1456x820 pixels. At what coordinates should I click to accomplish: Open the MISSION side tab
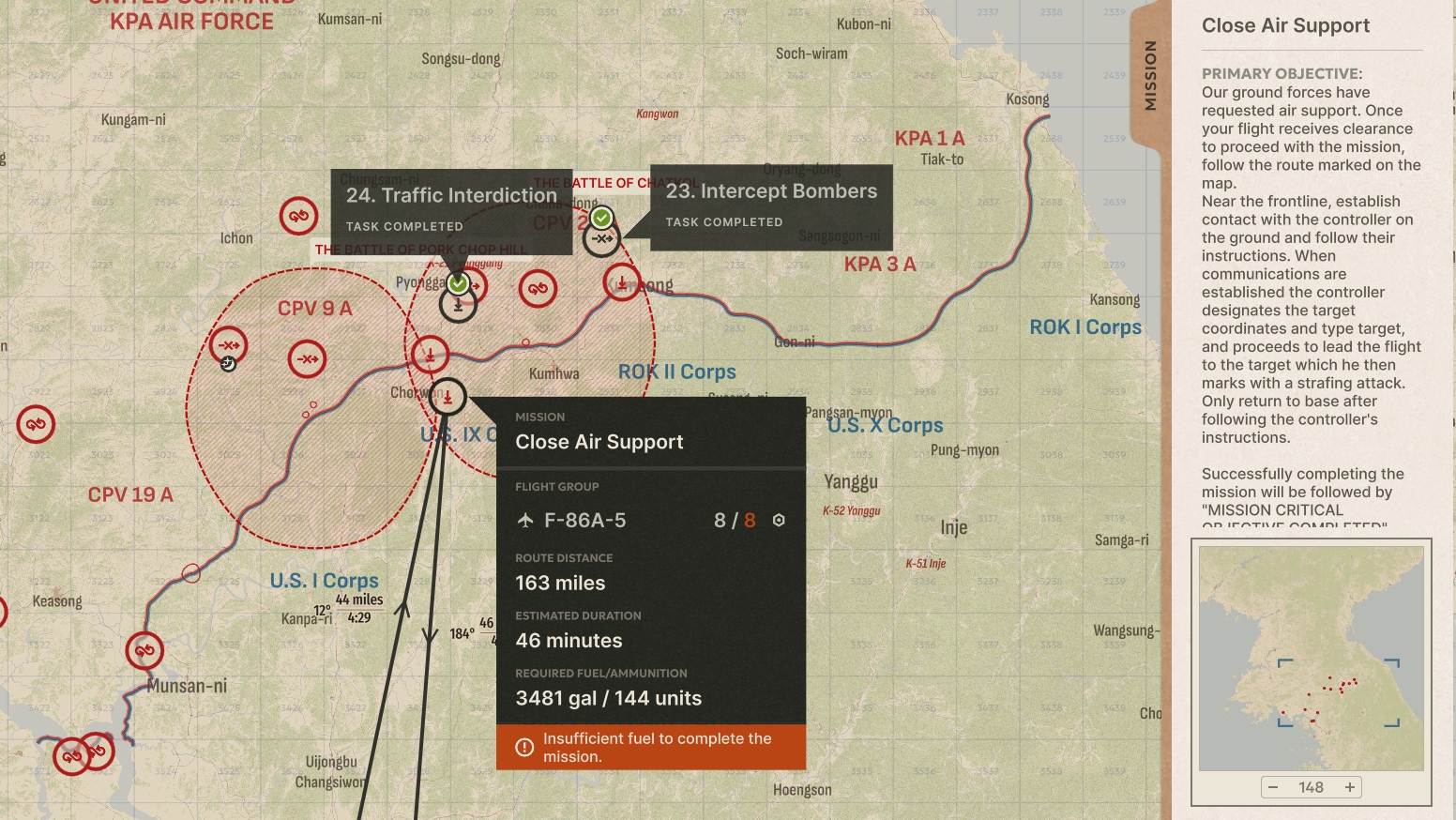click(1150, 75)
